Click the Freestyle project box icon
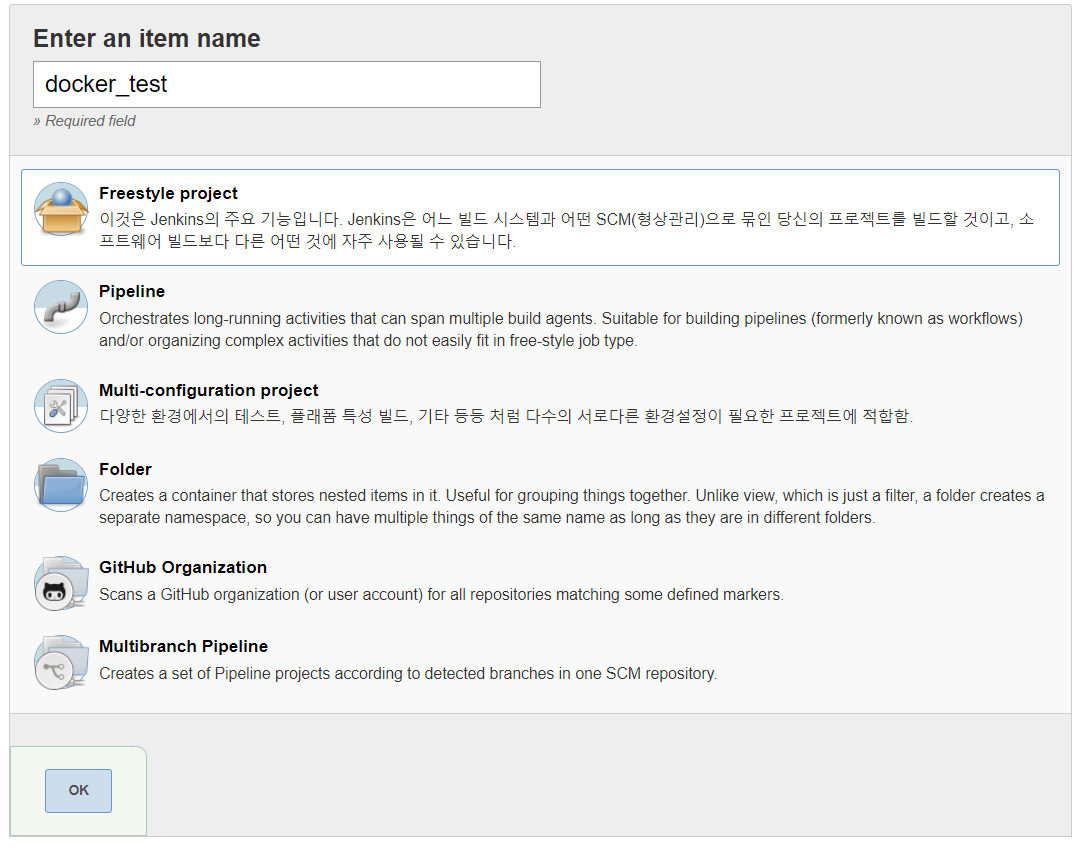 pos(61,209)
